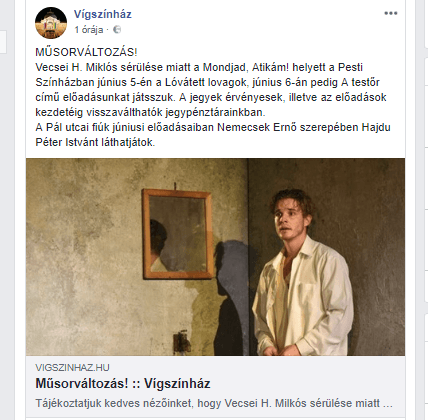Click the globe public-audience icon
Screen dimensions: 428x420
pyautogui.click(x=117, y=30)
